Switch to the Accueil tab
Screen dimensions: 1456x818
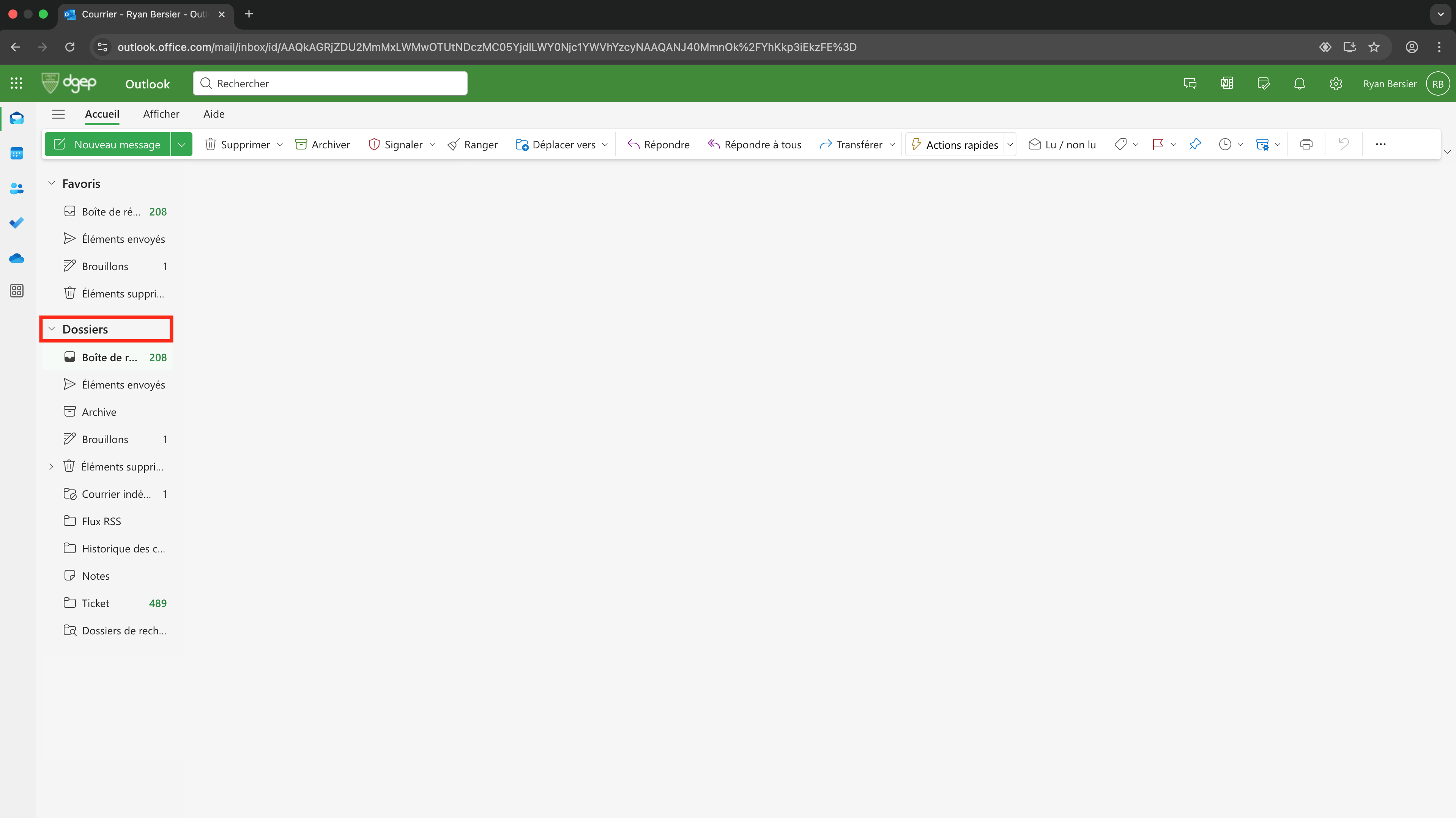102,114
